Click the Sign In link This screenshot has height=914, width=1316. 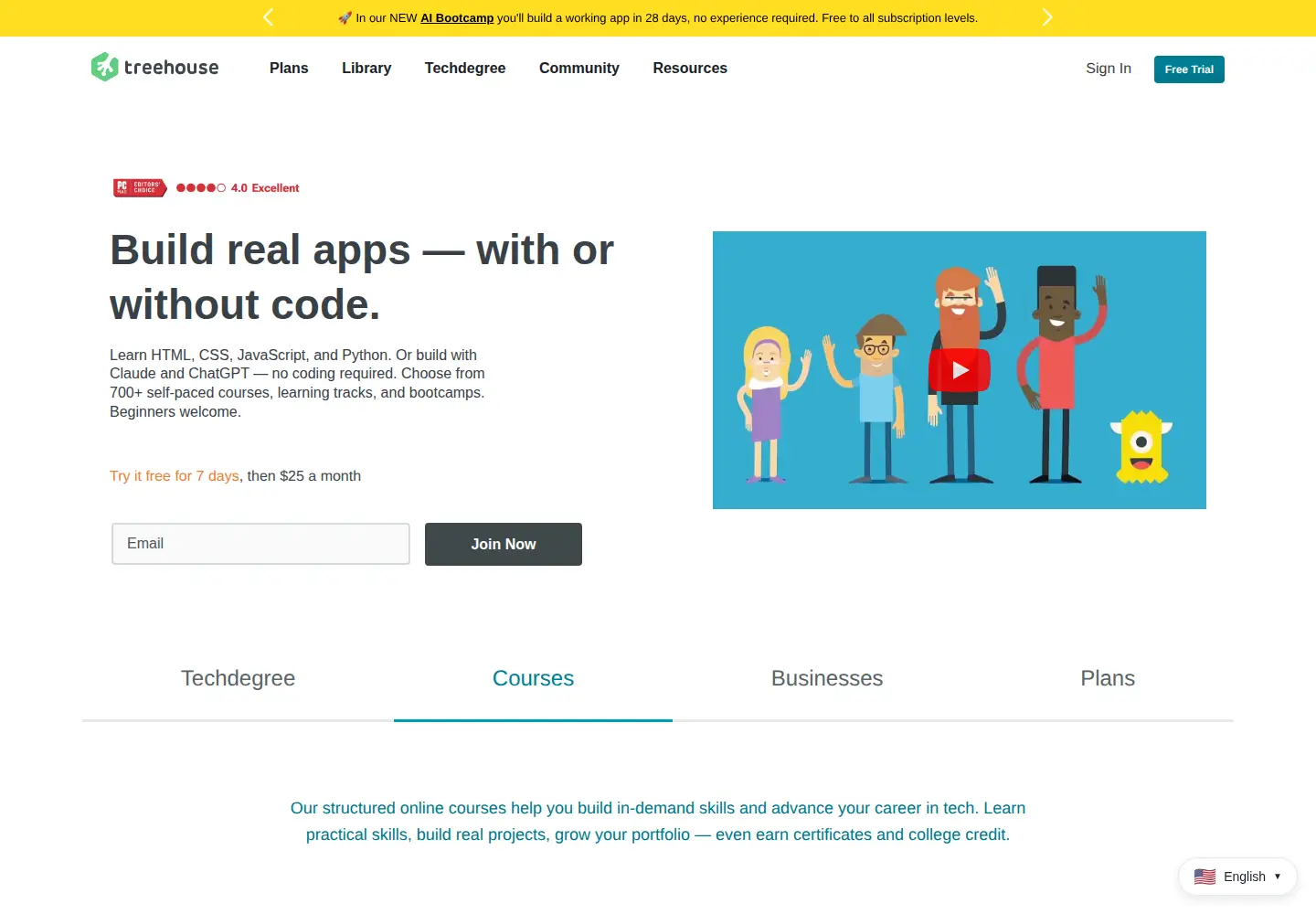1109,69
